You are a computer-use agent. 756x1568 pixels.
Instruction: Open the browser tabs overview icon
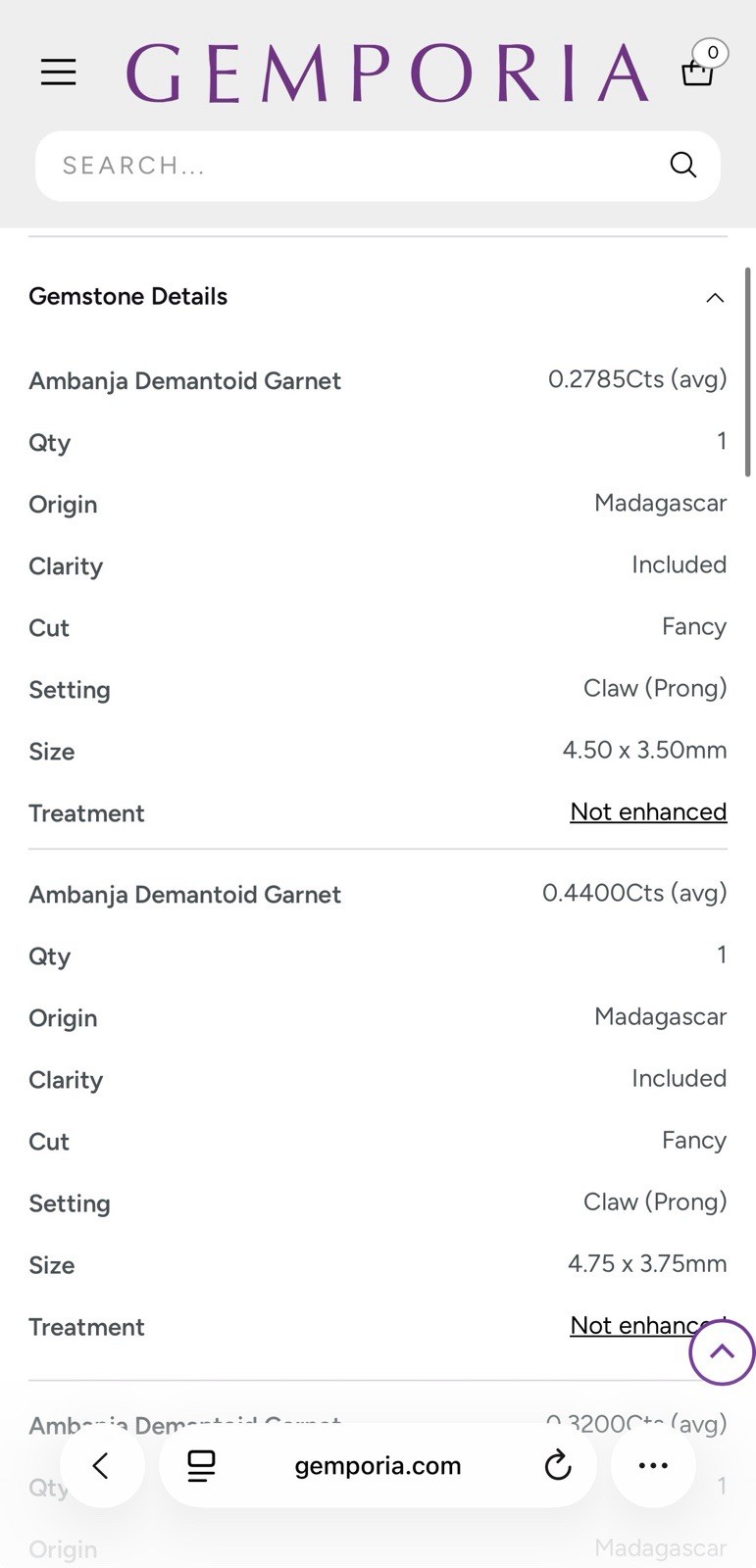click(x=201, y=1466)
